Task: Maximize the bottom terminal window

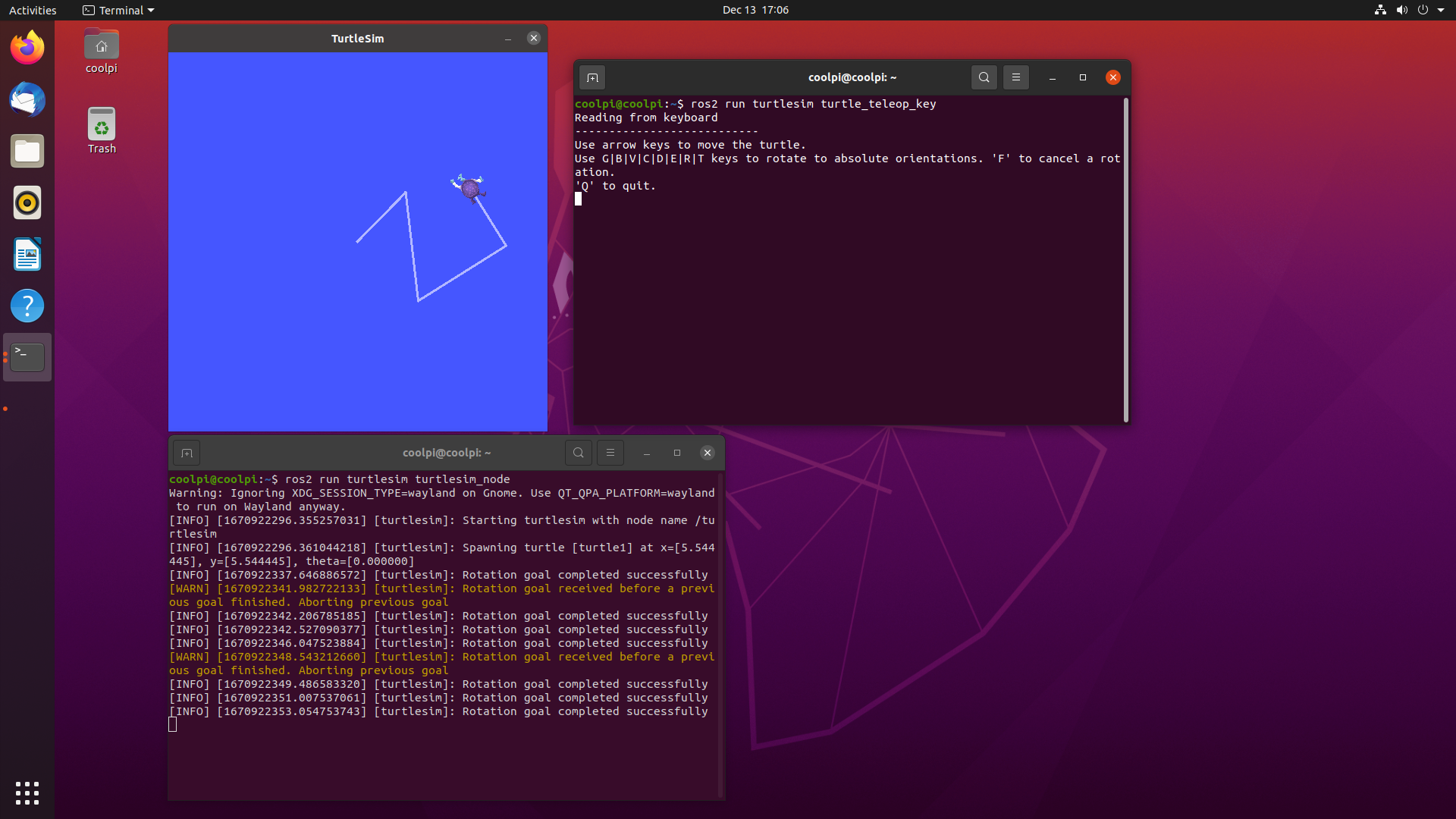Action: pos(677,453)
